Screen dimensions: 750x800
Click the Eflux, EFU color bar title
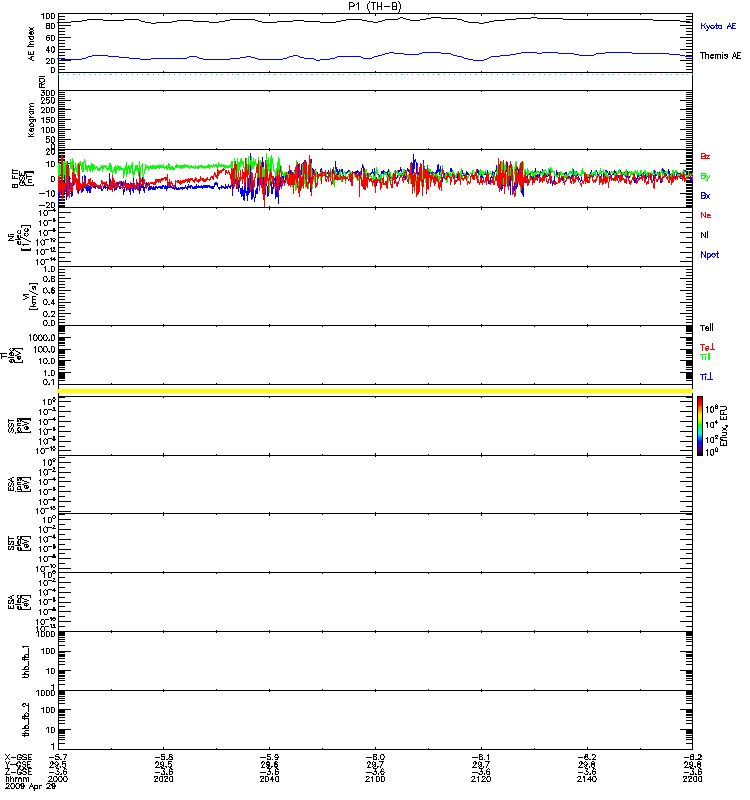[x=724, y=426]
